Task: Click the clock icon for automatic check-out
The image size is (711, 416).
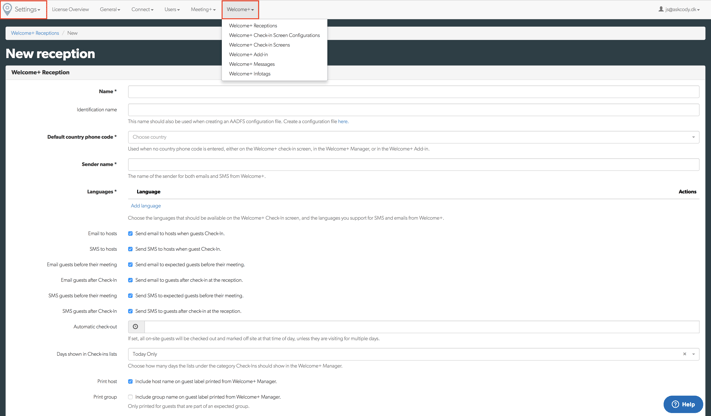Action: tap(136, 327)
